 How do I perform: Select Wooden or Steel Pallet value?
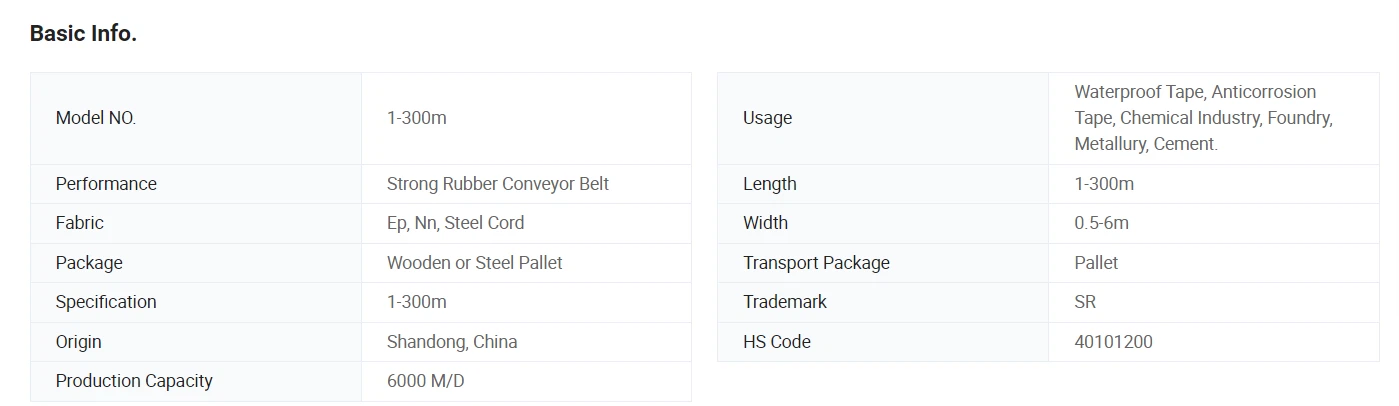point(474,263)
